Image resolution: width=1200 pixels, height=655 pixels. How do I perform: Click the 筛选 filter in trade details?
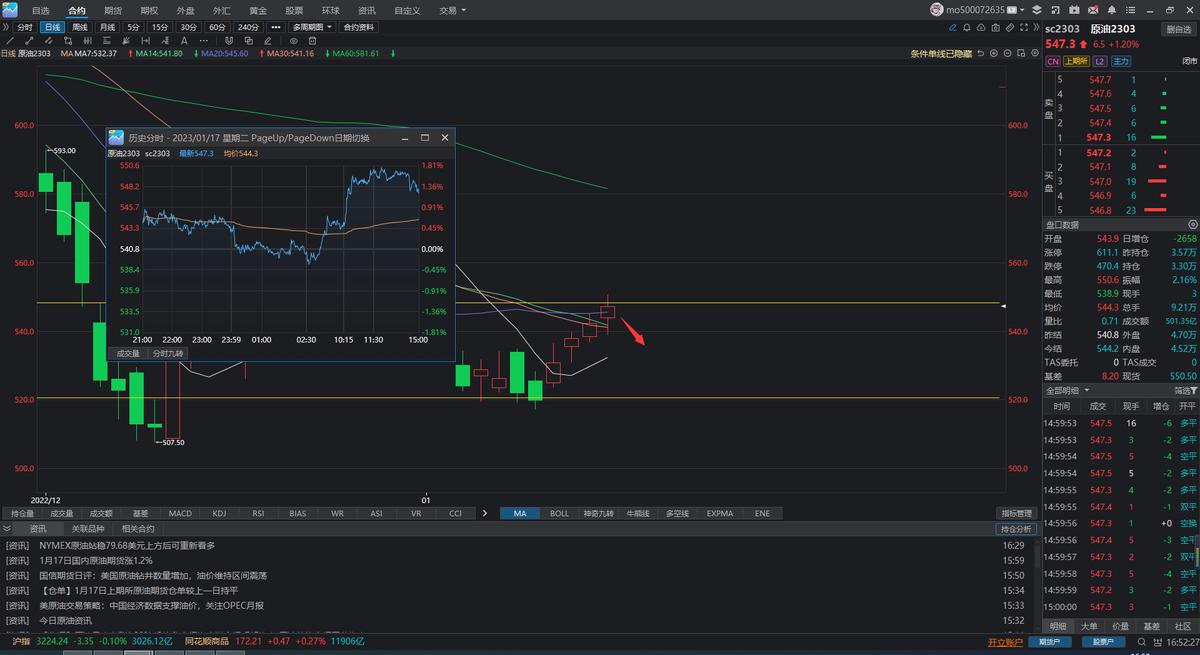1184,390
